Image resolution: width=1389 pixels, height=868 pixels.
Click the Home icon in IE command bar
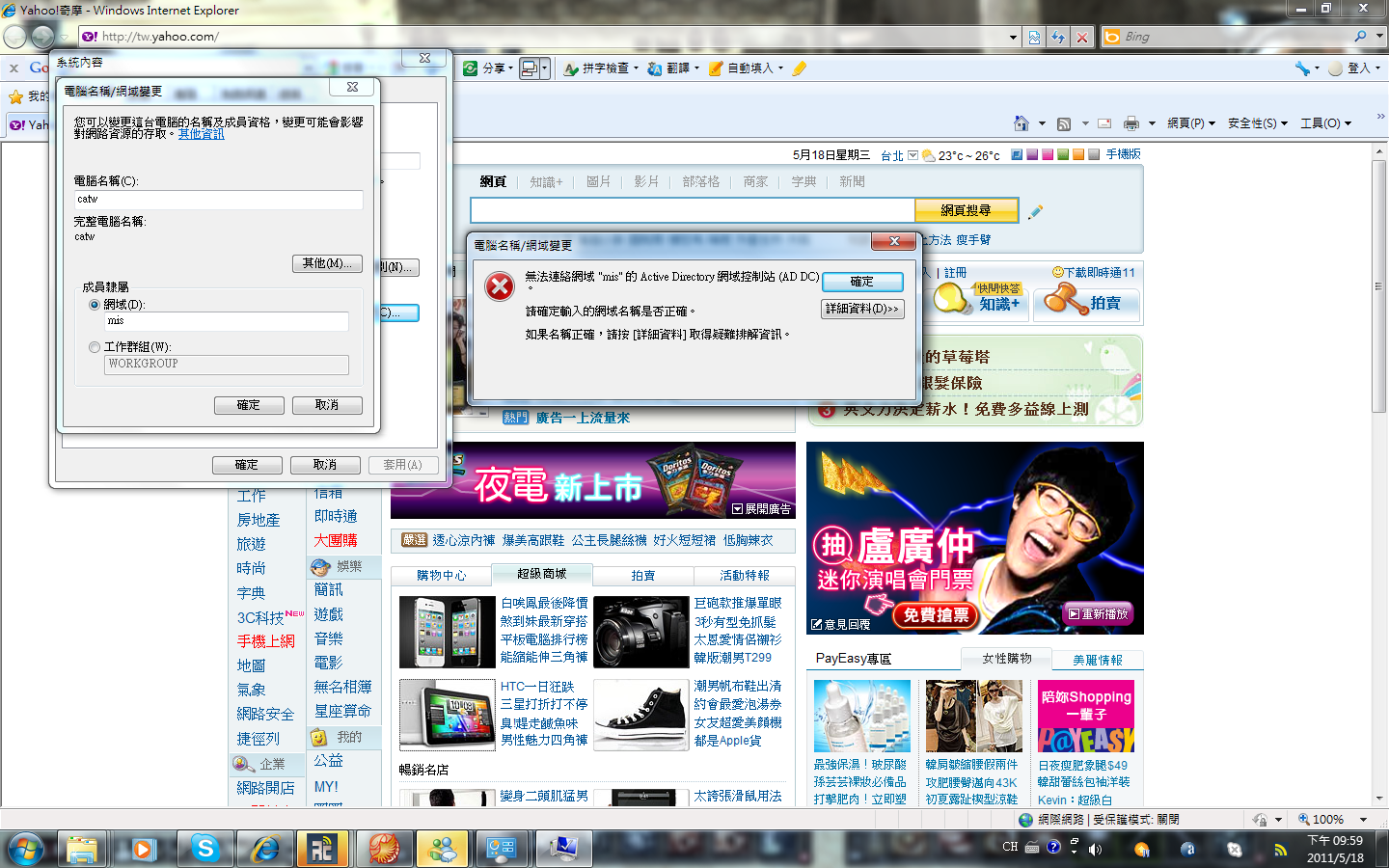click(1021, 123)
